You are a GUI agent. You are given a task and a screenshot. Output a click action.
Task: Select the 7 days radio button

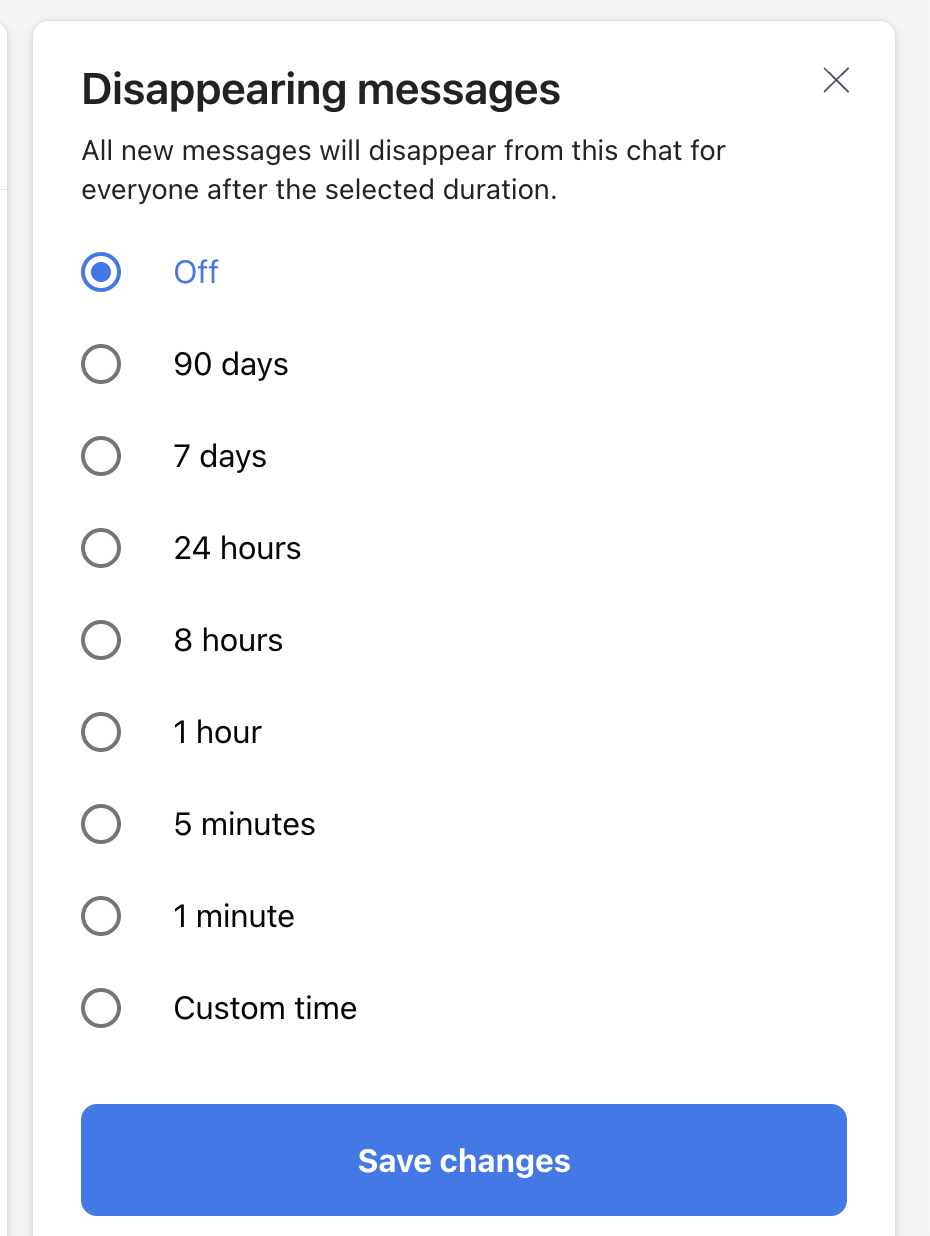click(101, 456)
